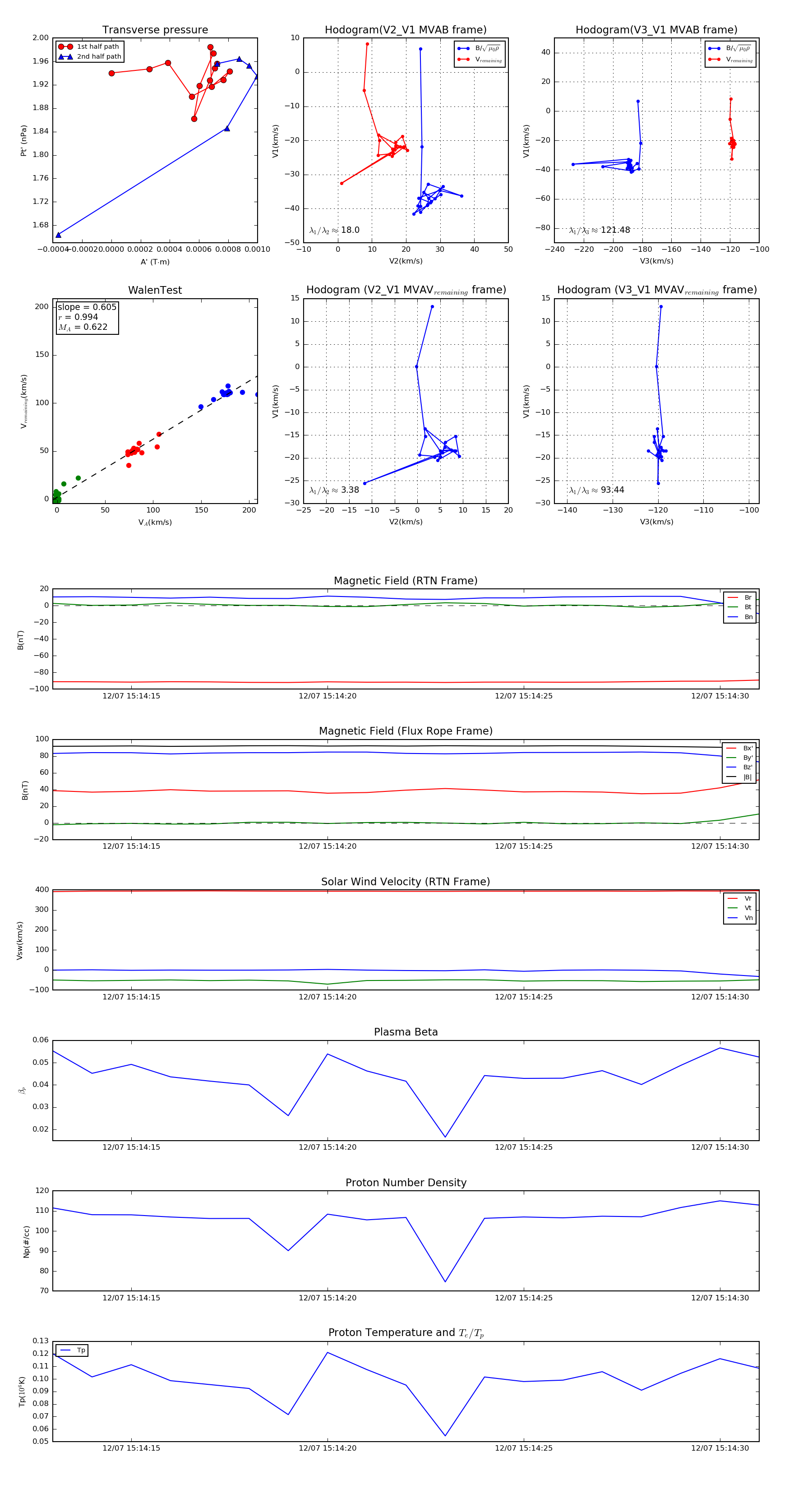Click the 'Proton Temperature and Te/Tp' title

tap(406, 1333)
